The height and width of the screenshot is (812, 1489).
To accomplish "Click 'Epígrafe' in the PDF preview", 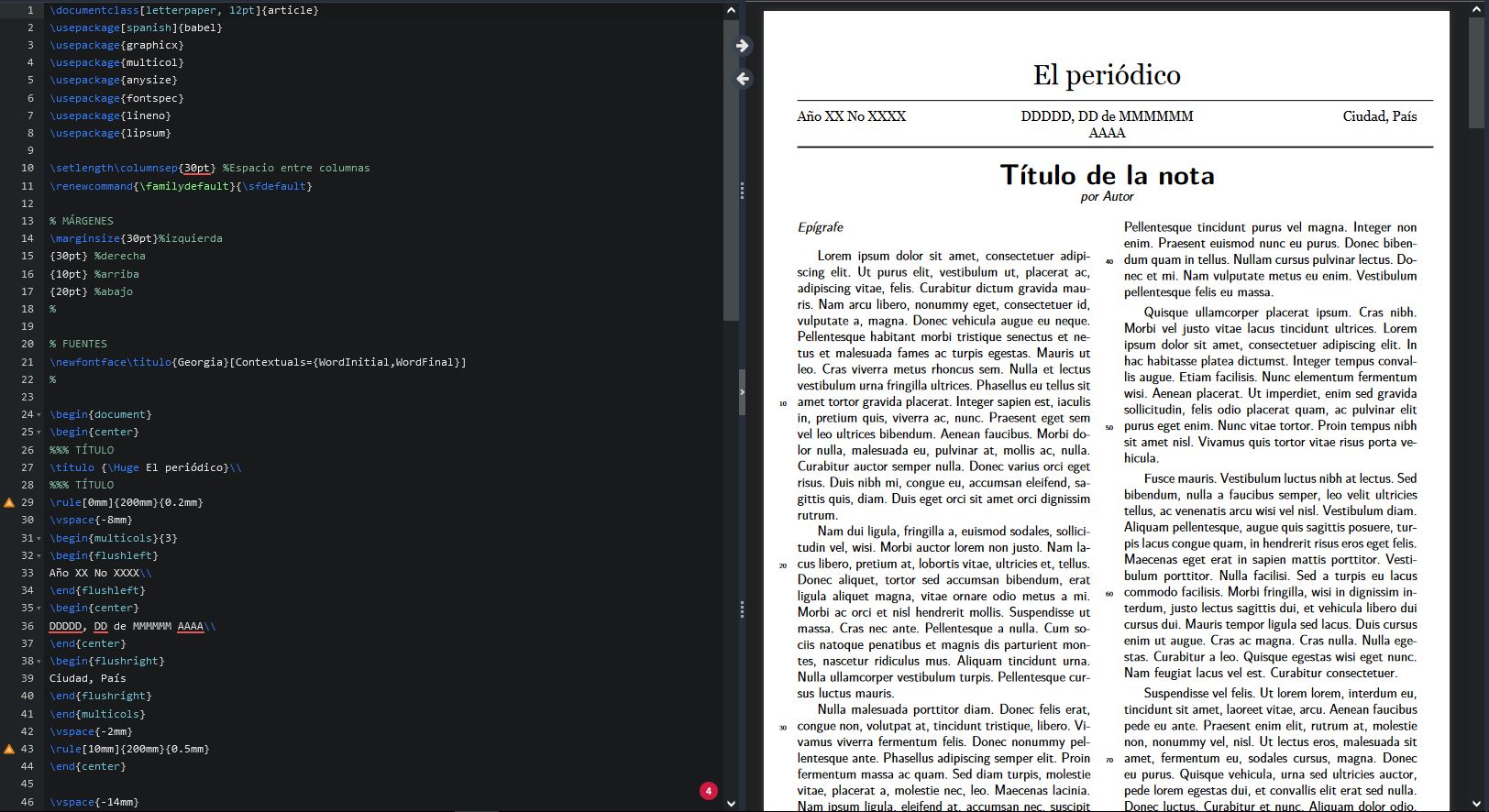I will pyautogui.click(x=820, y=227).
